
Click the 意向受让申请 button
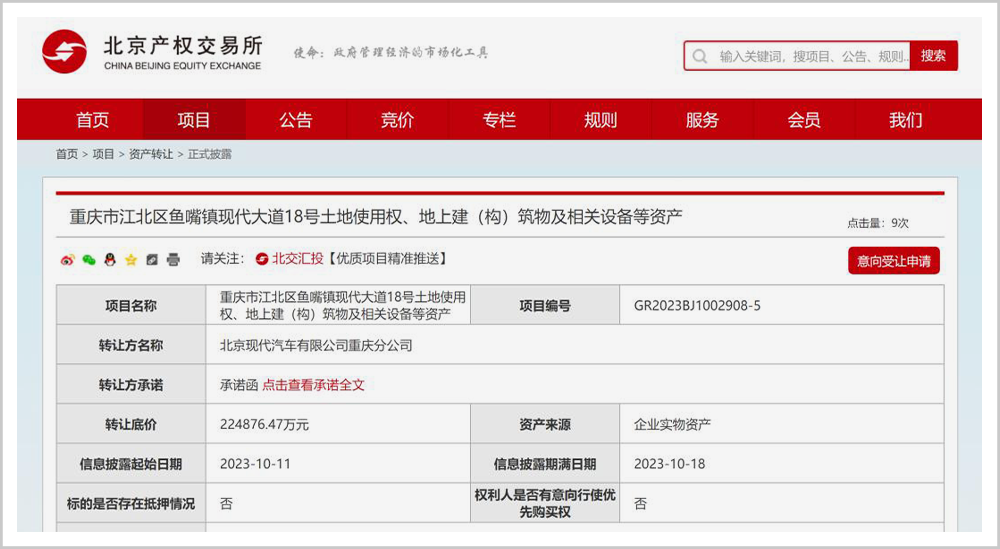(x=893, y=261)
